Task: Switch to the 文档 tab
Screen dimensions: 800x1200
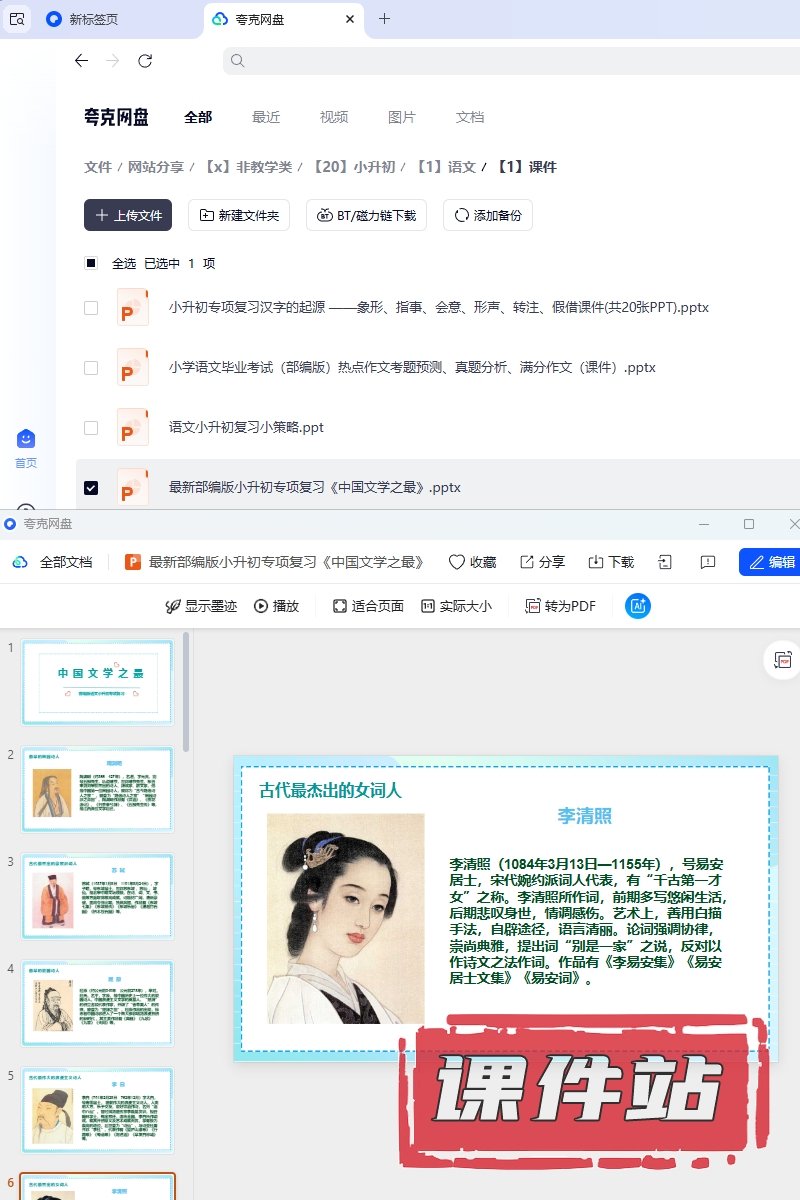Action: pos(470,117)
